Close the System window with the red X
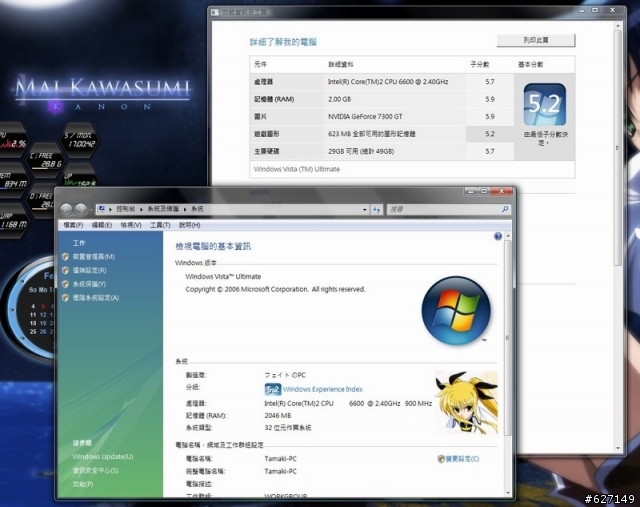 coord(501,191)
